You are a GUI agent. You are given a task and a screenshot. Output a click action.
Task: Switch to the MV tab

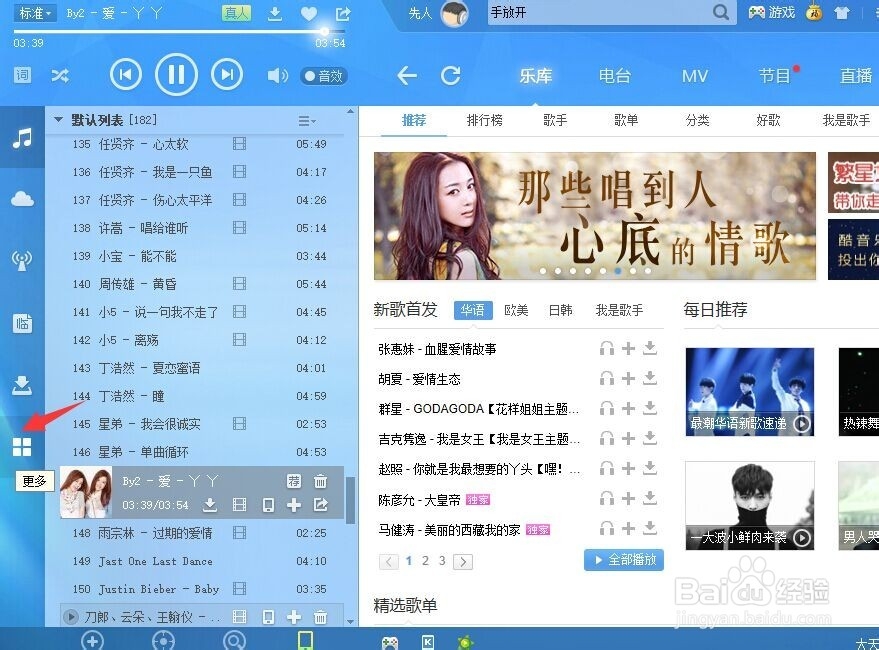695,76
